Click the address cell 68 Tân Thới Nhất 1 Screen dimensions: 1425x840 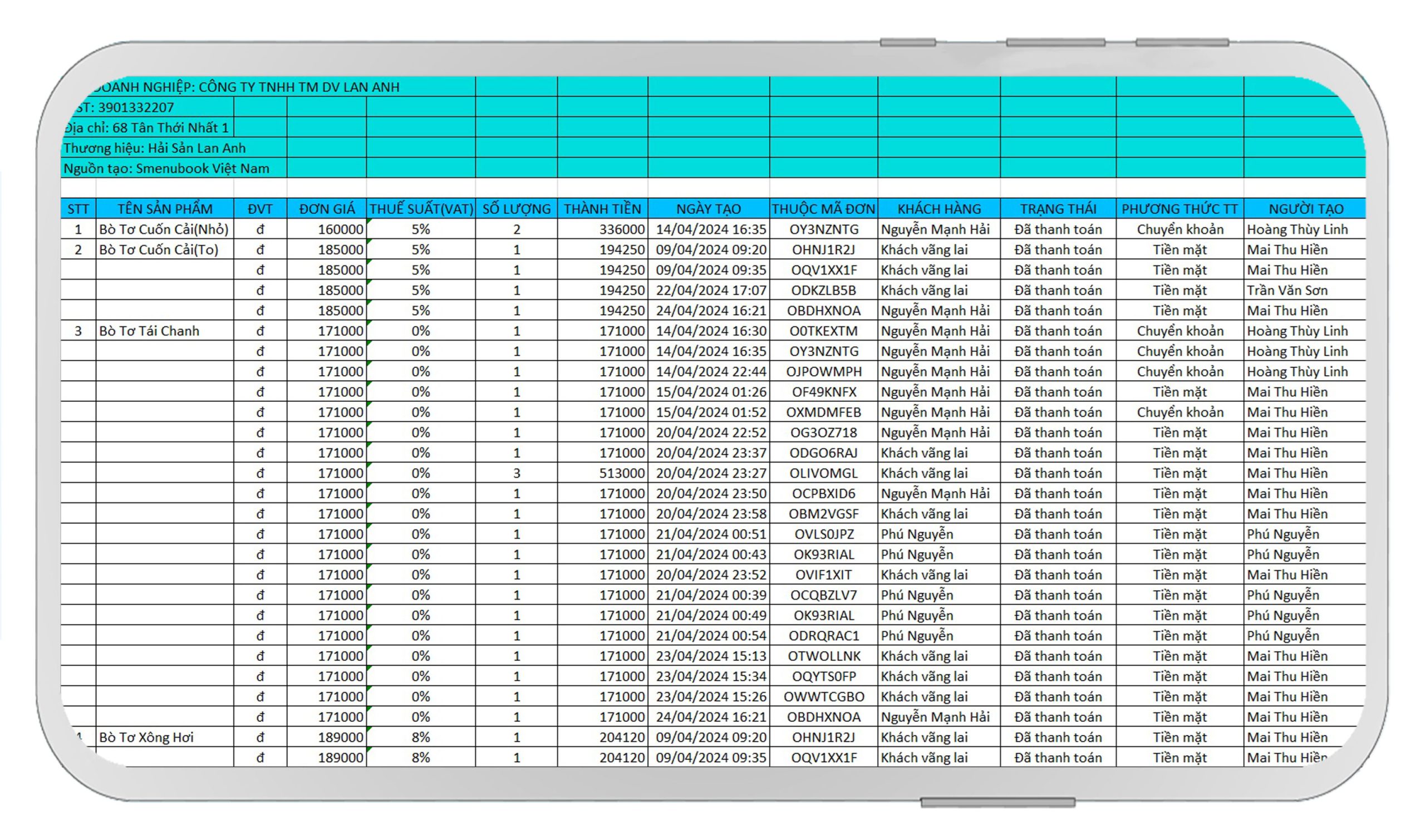coord(148,127)
